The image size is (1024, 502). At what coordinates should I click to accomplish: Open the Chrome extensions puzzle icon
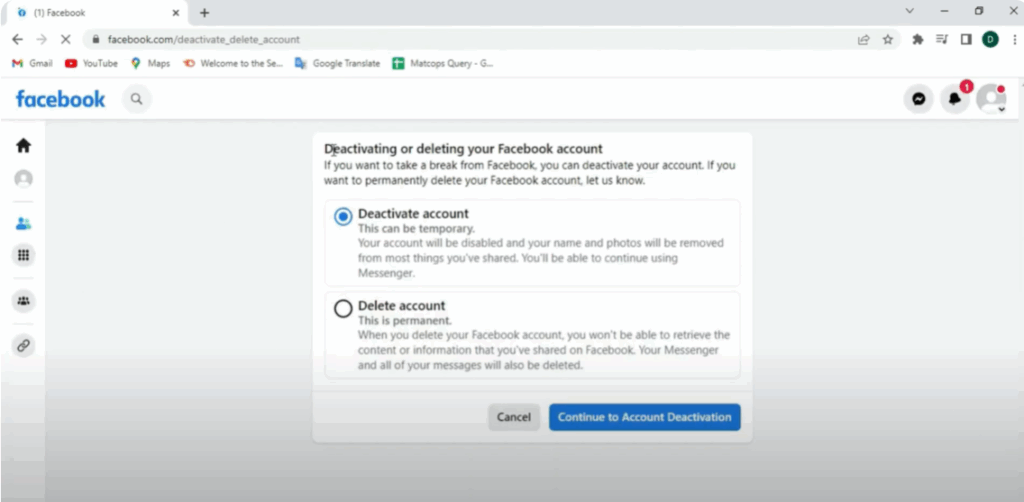(918, 39)
